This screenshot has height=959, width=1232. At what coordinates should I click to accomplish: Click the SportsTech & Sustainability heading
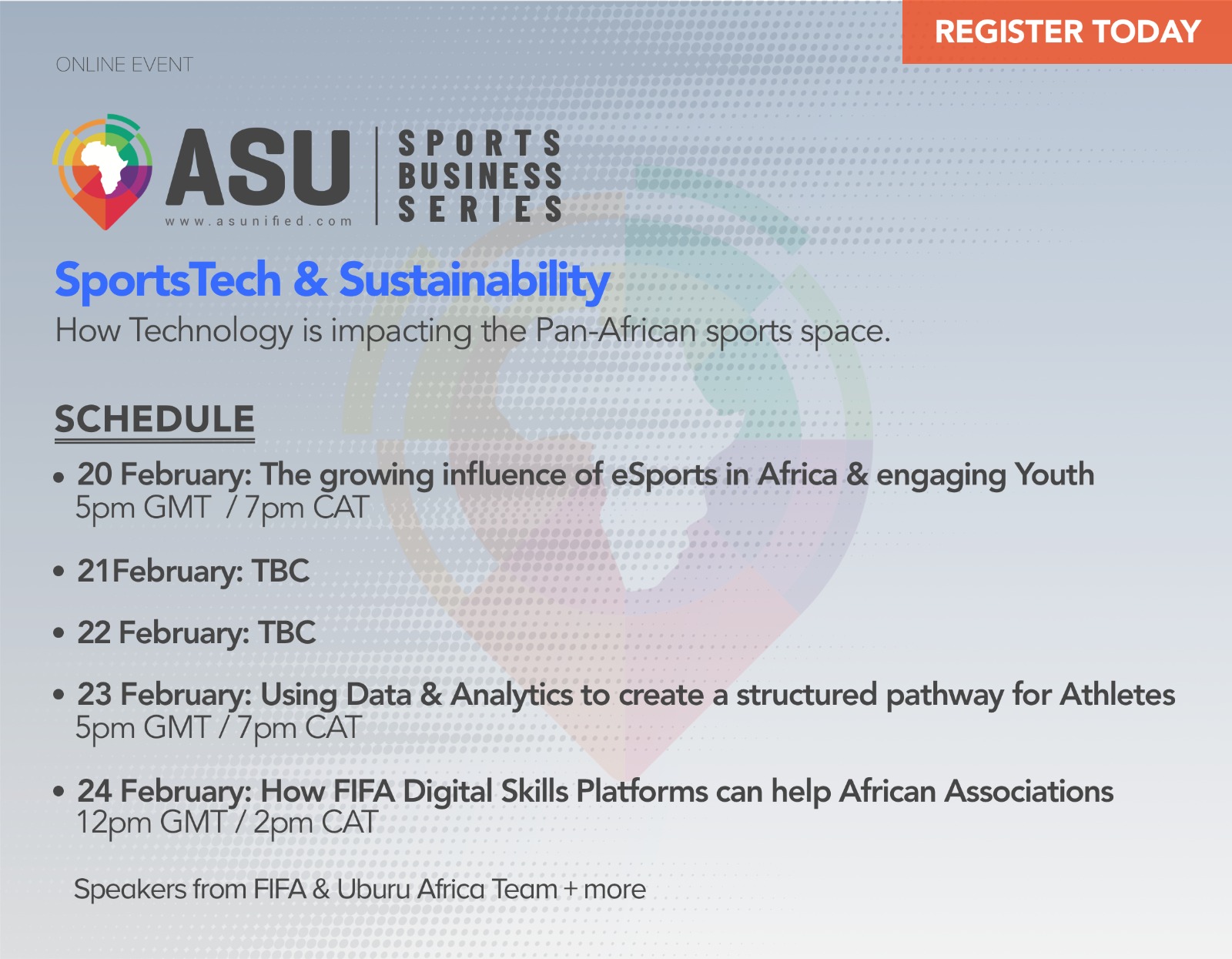pyautogui.click(x=333, y=280)
